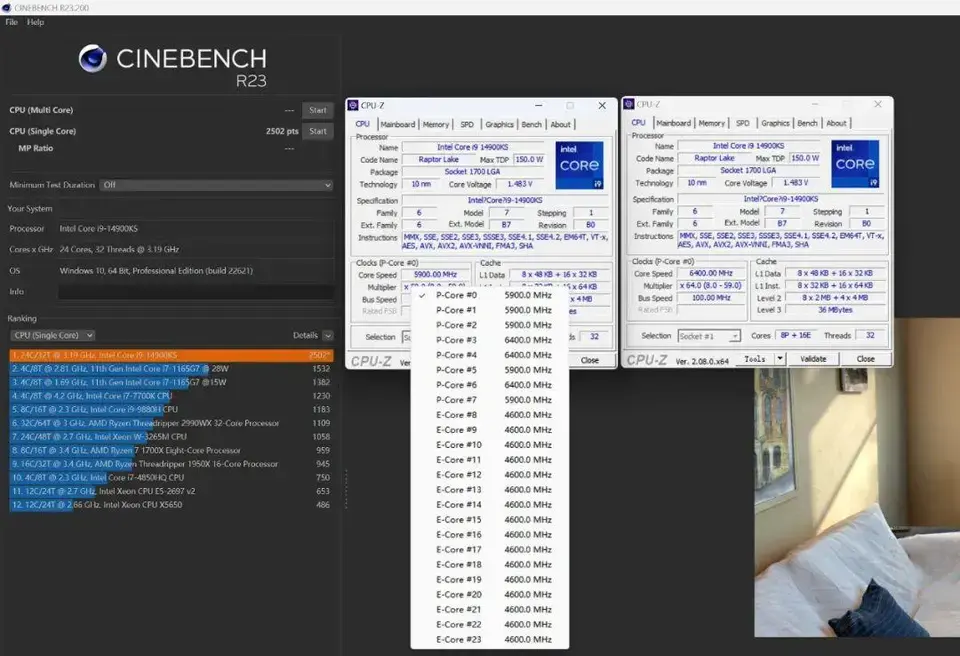960x656 pixels.
Task: Click the Close button in left CPU-Z
Action: pos(590,360)
